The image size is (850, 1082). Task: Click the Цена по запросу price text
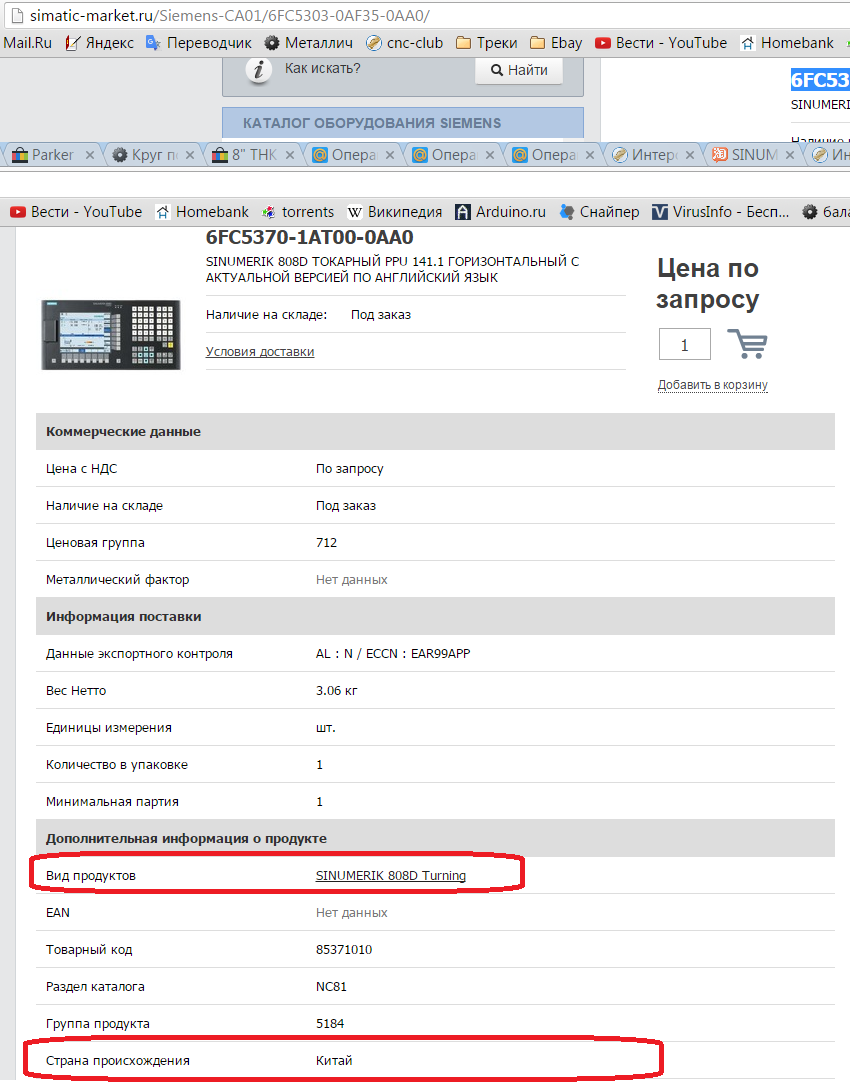tap(708, 283)
